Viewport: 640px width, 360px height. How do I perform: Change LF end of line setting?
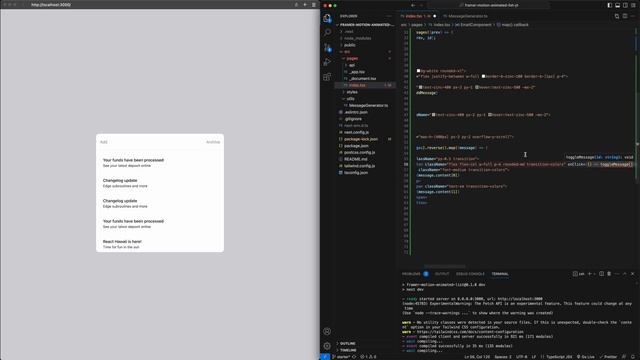(533, 357)
